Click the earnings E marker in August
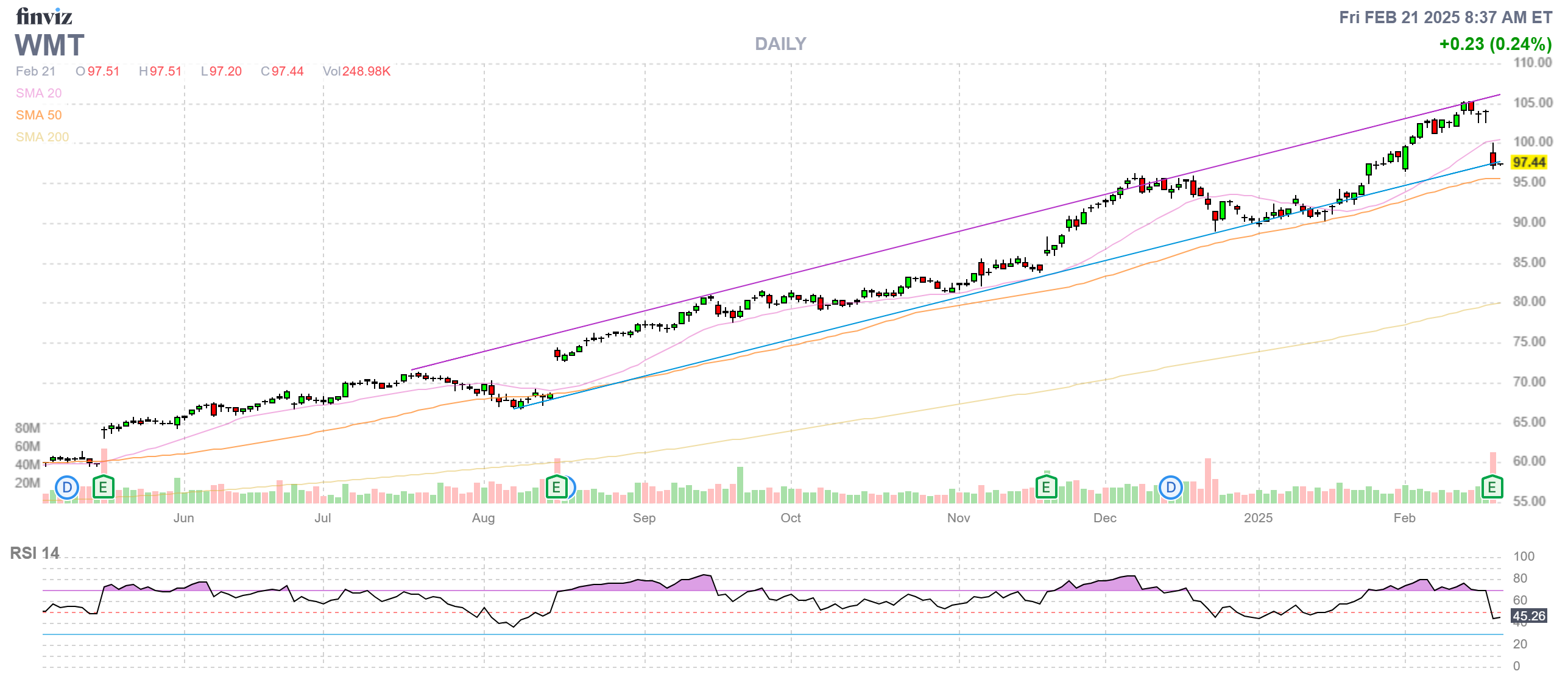1568x685 pixels. (x=556, y=488)
